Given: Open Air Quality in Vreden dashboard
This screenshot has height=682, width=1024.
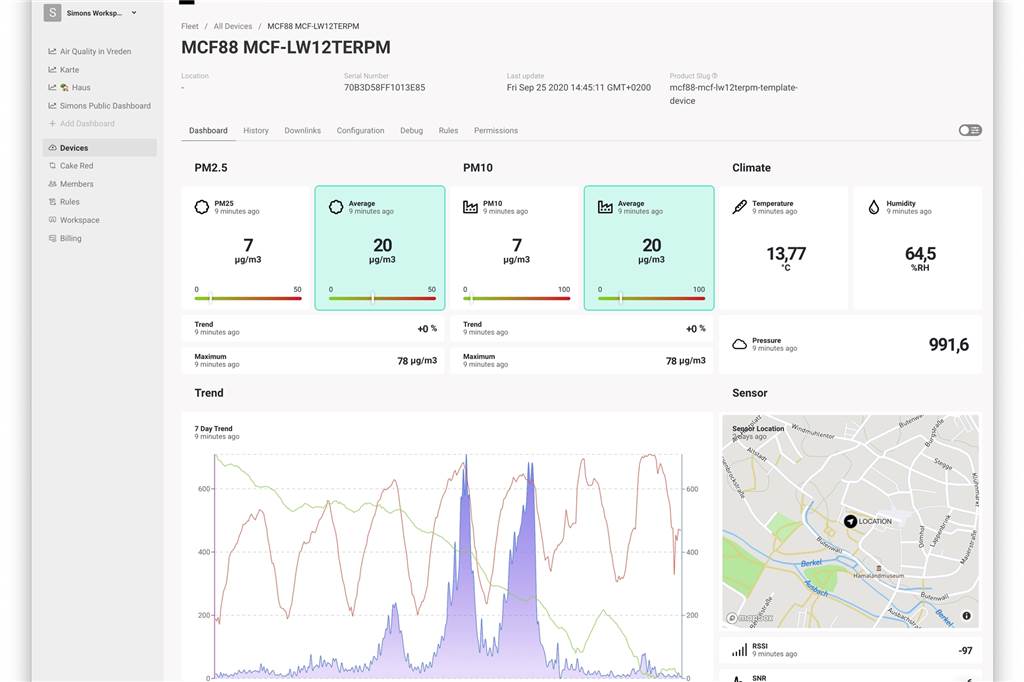Looking at the screenshot, I should pyautogui.click(x=95, y=51).
